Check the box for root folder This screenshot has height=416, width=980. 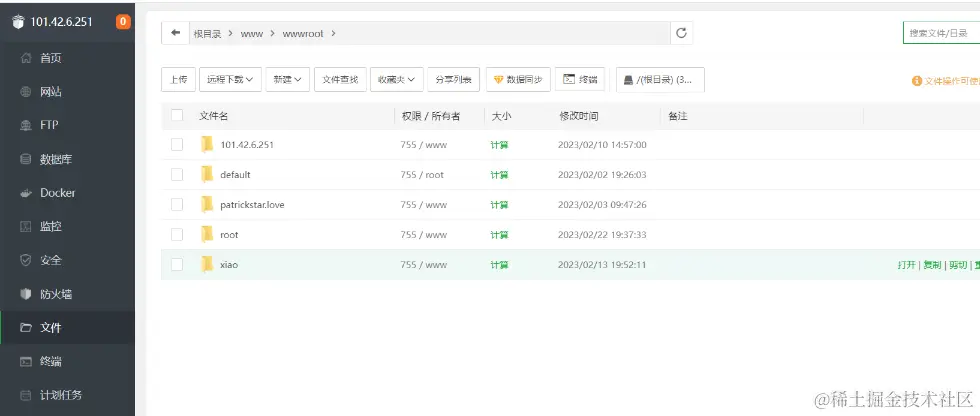[177, 234]
